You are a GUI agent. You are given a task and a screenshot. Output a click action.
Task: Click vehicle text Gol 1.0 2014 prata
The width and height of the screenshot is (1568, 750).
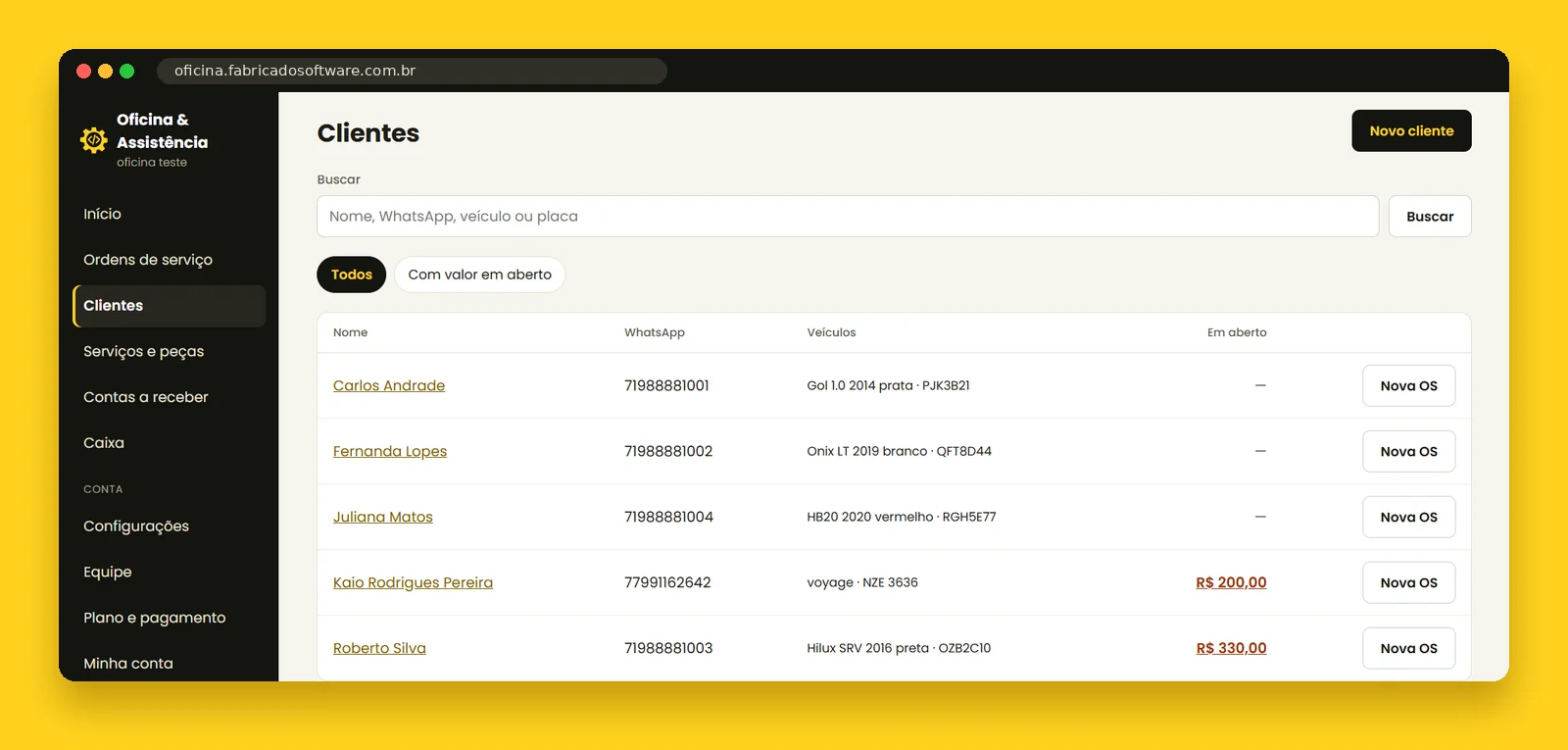tap(859, 385)
